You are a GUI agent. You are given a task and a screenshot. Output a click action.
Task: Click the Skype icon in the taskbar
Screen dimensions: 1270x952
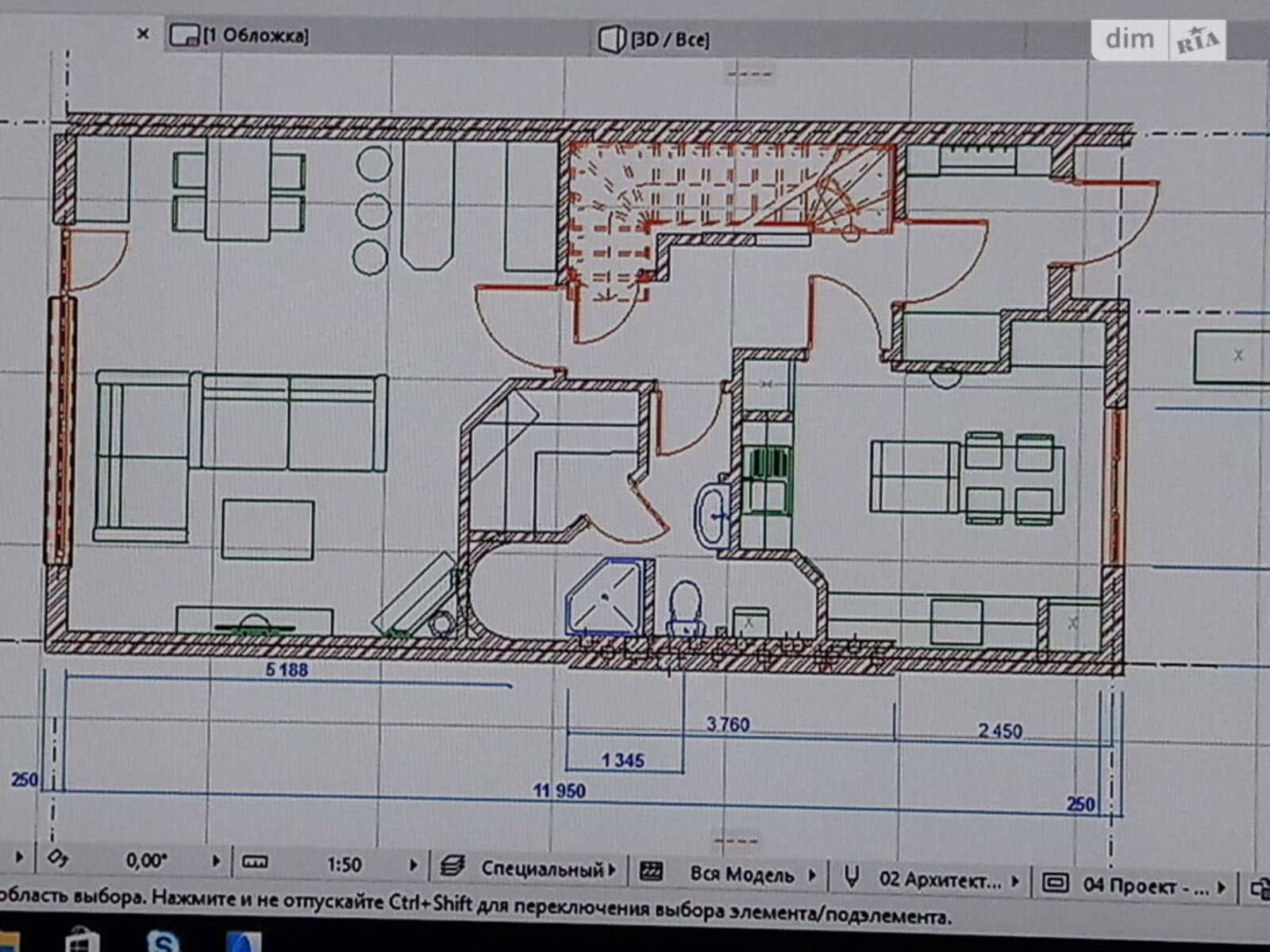coord(163,942)
